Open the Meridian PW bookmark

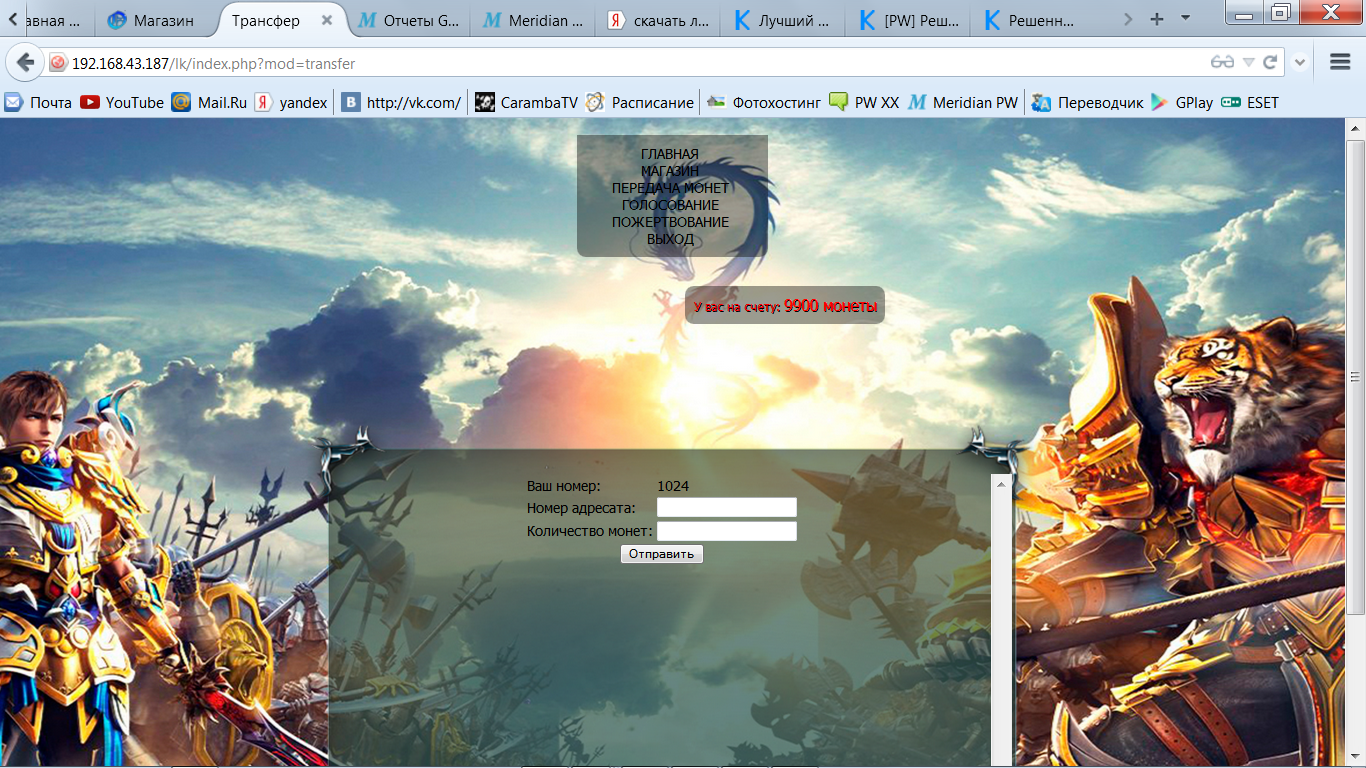pyautogui.click(x=963, y=102)
